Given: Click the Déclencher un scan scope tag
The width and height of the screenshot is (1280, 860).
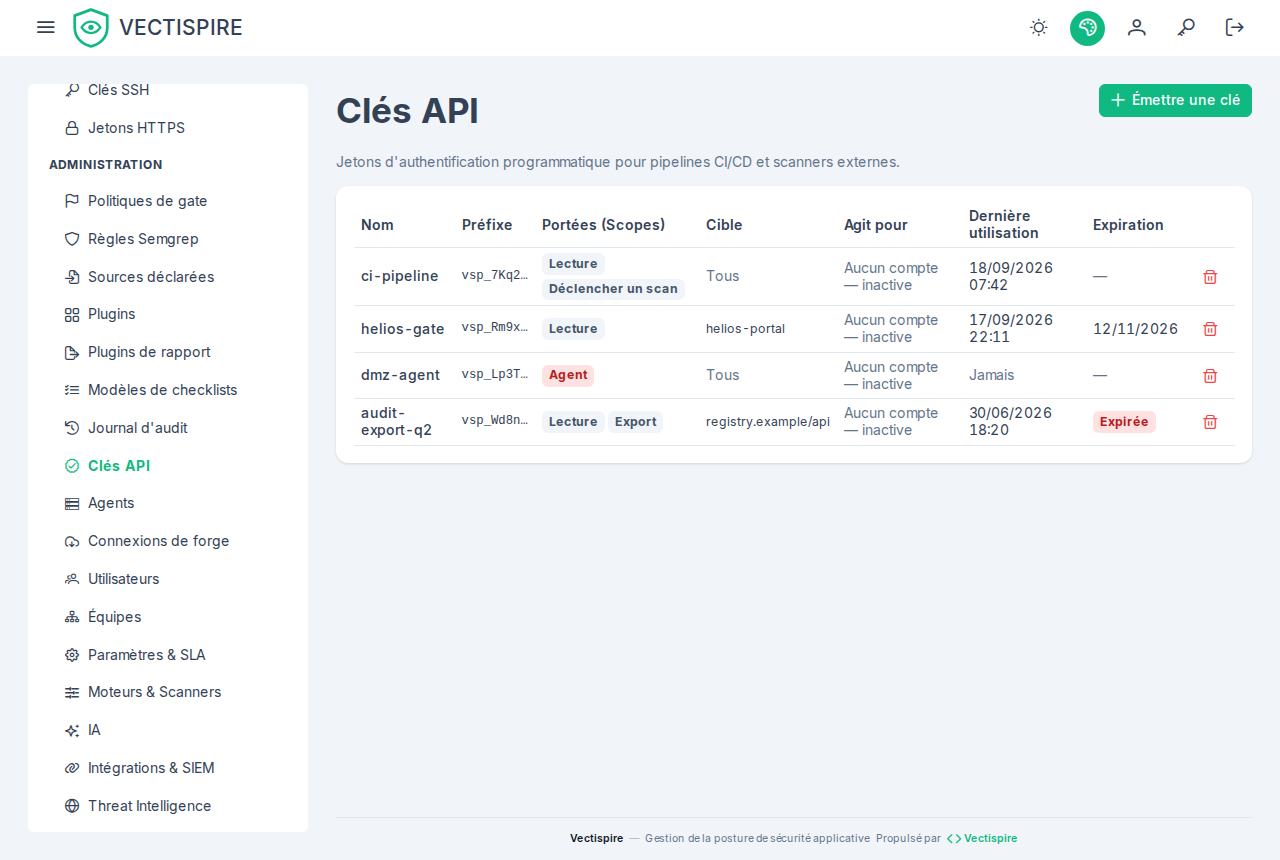Looking at the screenshot, I should pyautogui.click(x=613, y=289).
